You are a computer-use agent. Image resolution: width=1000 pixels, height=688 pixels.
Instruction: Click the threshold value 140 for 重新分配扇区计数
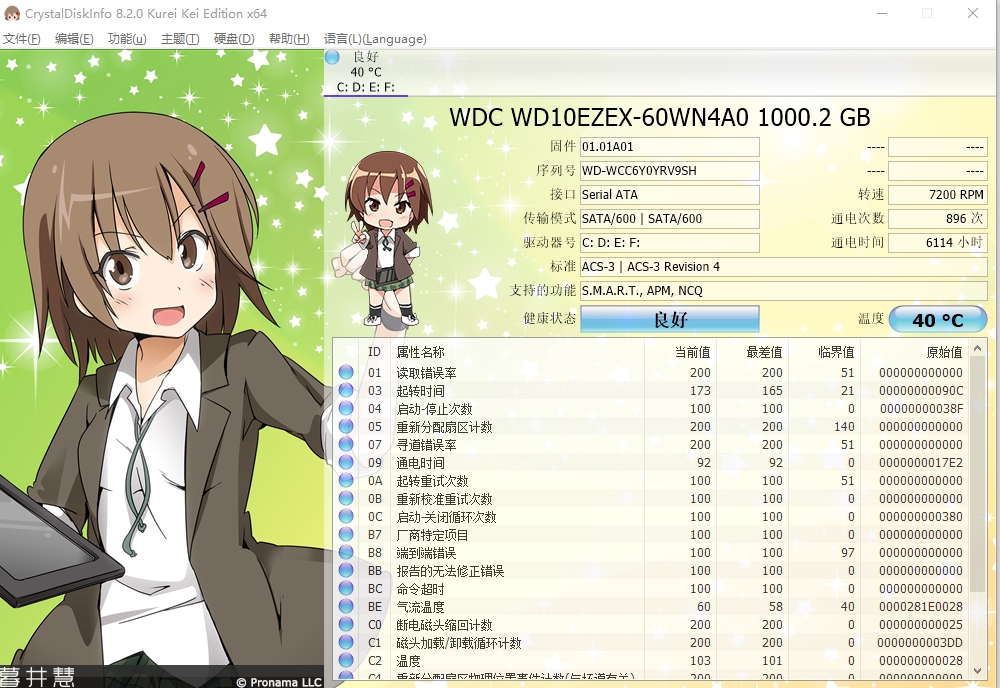[x=844, y=427]
